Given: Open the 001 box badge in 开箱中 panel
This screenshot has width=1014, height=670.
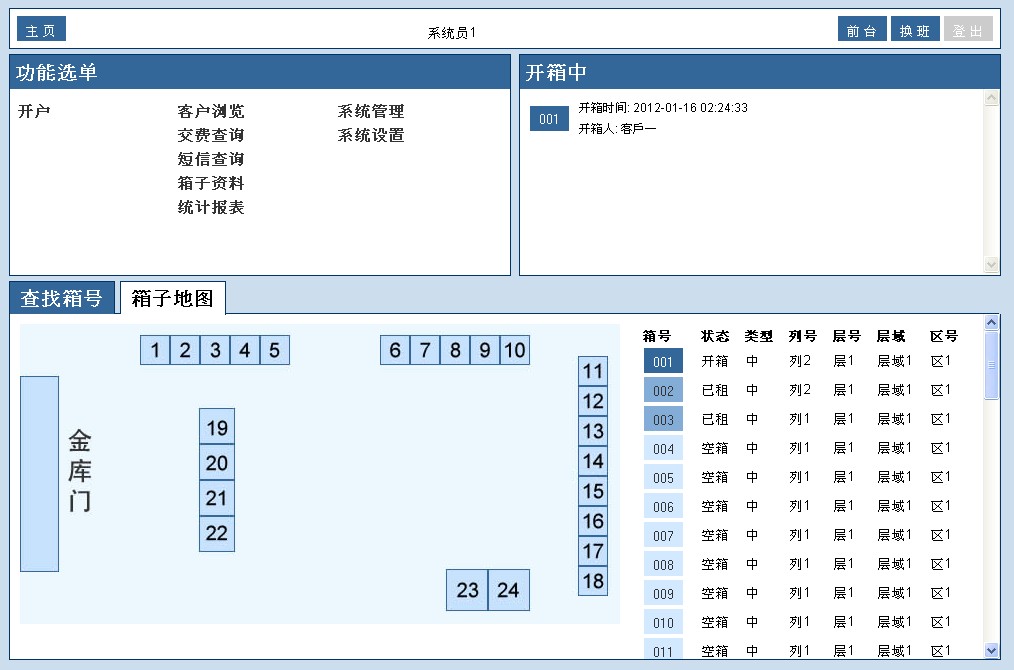Looking at the screenshot, I should 549,120.
